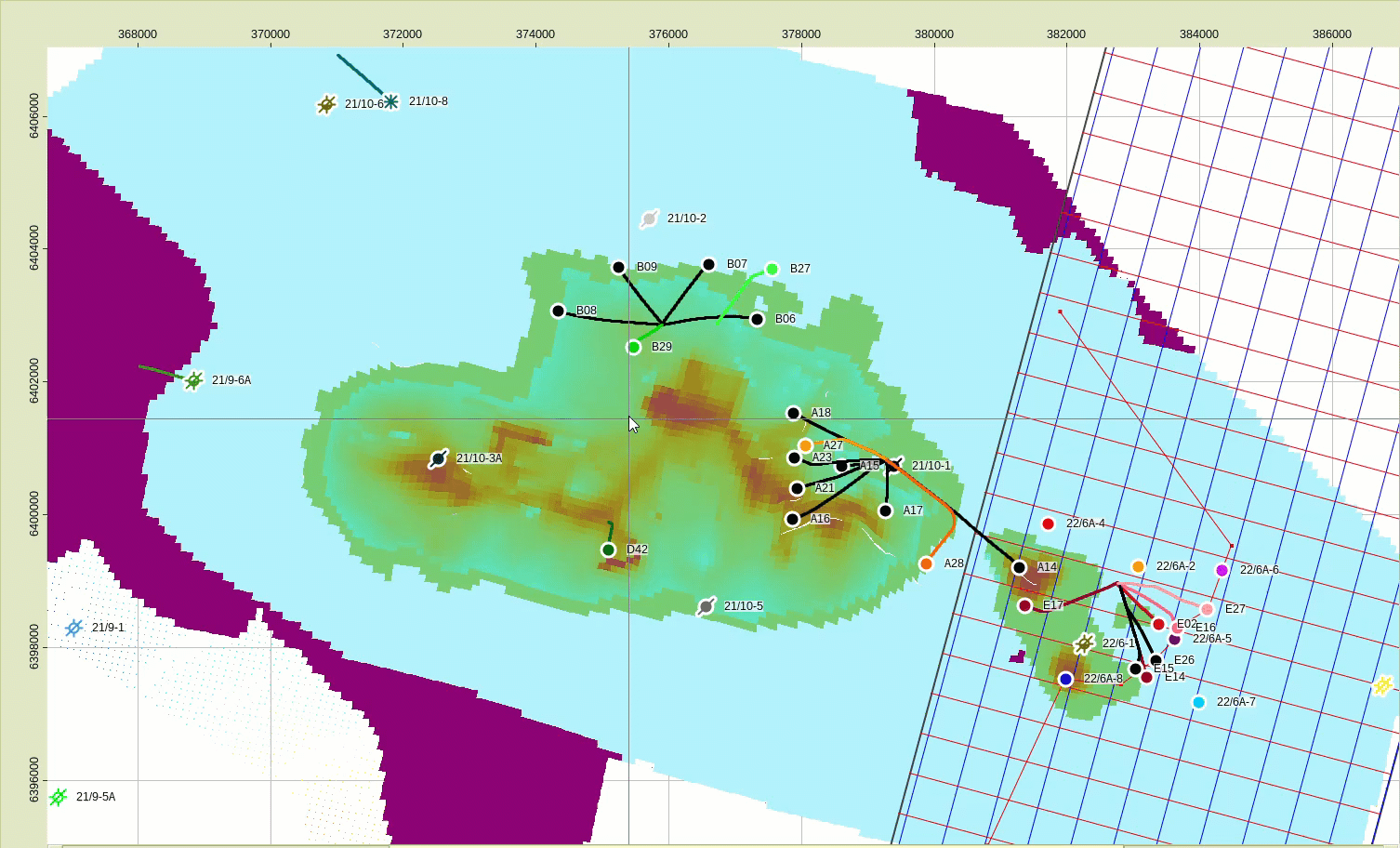Select well A17 marker

[885, 511]
